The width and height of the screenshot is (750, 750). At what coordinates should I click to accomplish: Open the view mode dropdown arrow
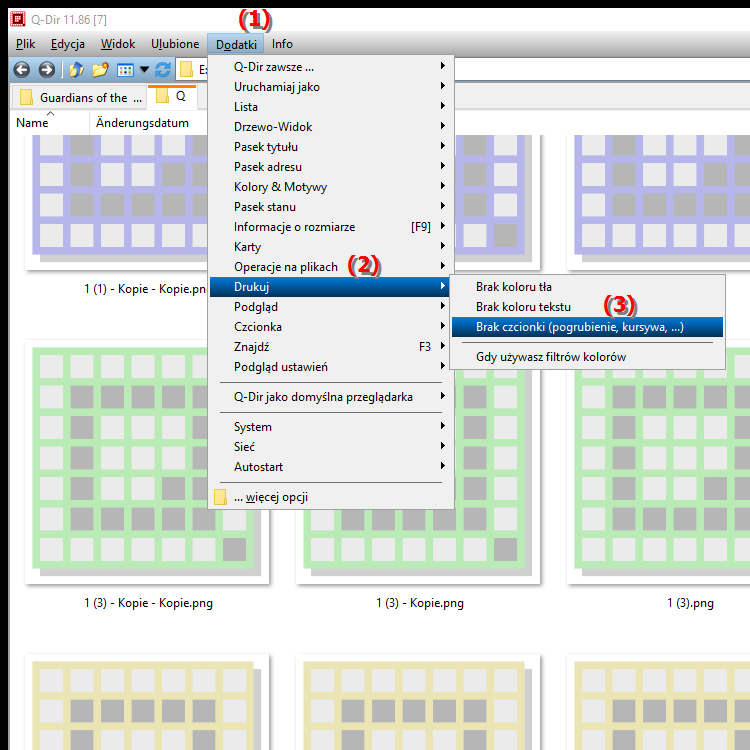[x=144, y=70]
